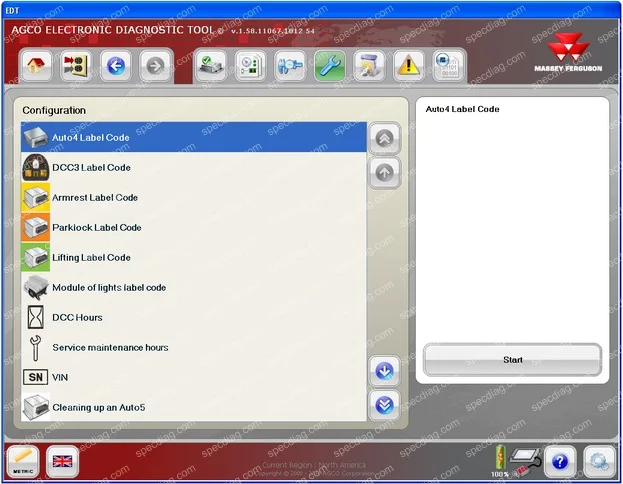Select Service maintenance hours item
This screenshot has width=623, height=484.
(193, 347)
